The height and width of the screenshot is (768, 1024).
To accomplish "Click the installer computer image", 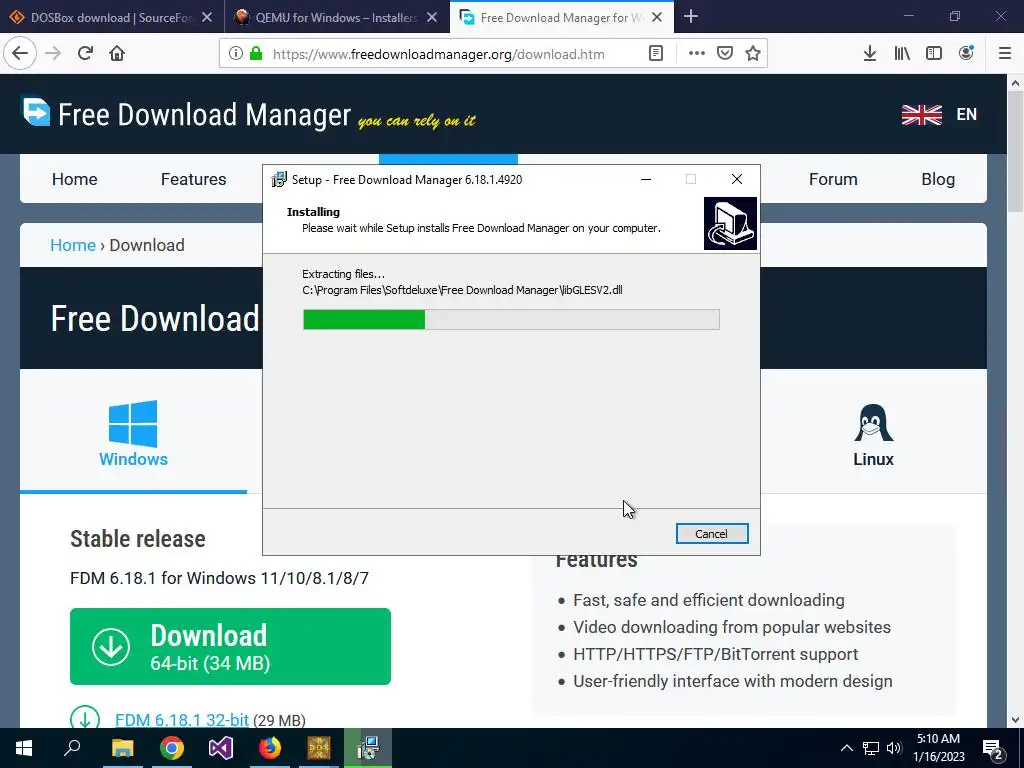I will click(x=730, y=223).
